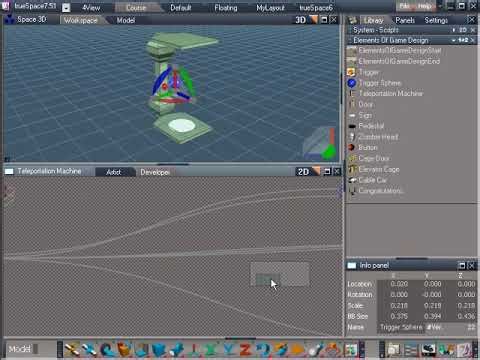Image resolution: width=480 pixels, height=360 pixels.
Task: Click the Space 3D view icon
Action: pos(10,19)
